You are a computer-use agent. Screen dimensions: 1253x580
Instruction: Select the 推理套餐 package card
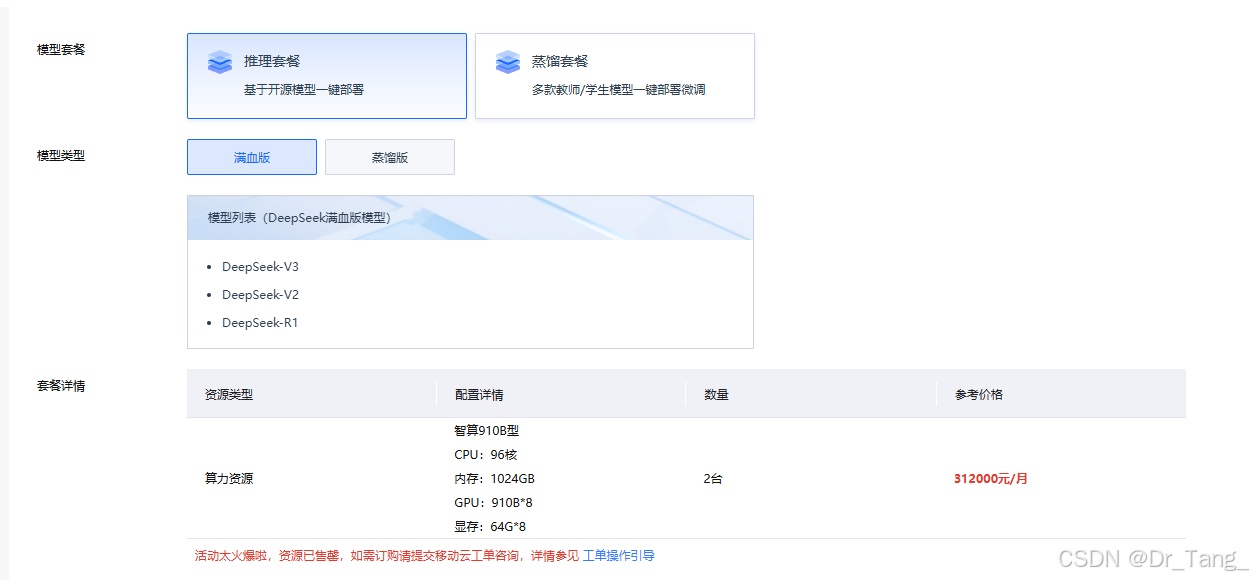[326, 76]
